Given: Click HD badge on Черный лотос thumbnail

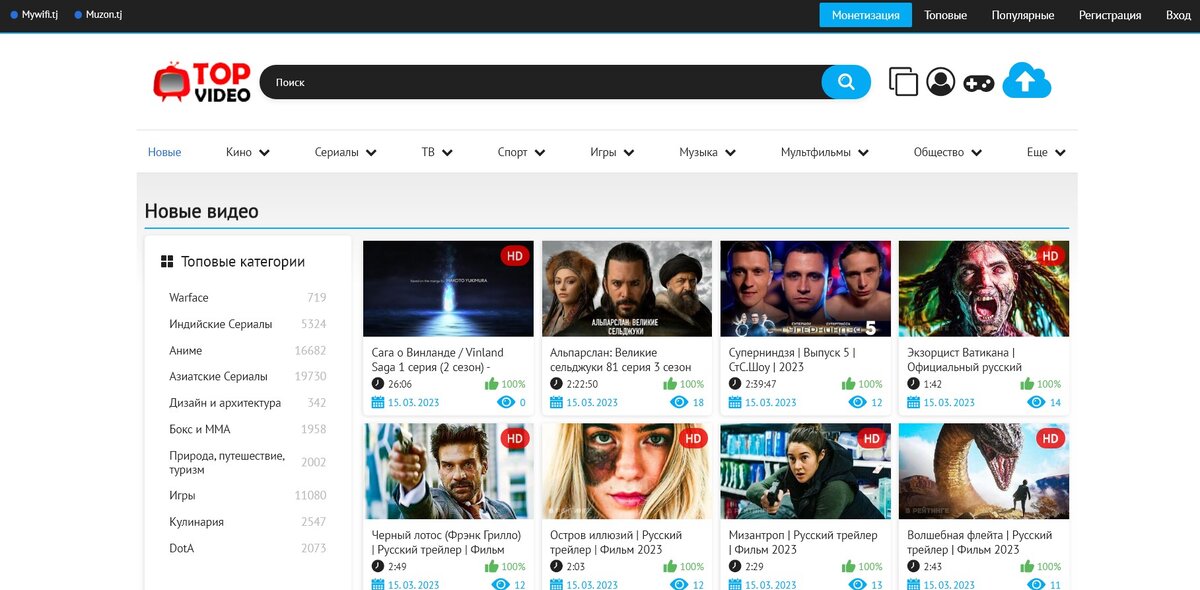Looking at the screenshot, I should point(515,438).
